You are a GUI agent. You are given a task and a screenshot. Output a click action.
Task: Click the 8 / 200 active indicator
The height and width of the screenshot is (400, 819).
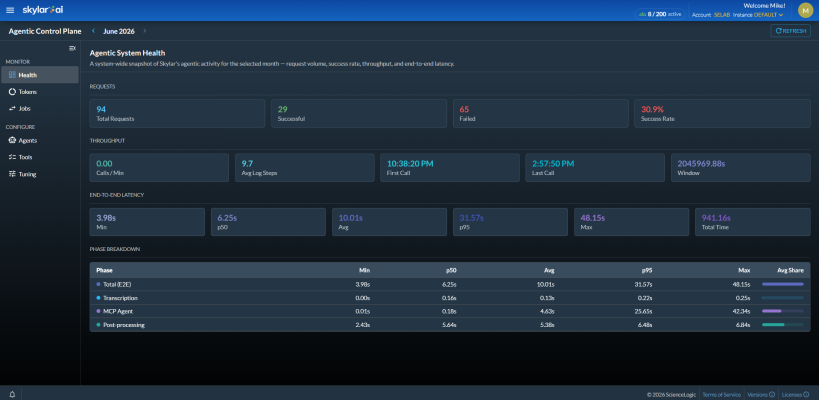coord(661,14)
